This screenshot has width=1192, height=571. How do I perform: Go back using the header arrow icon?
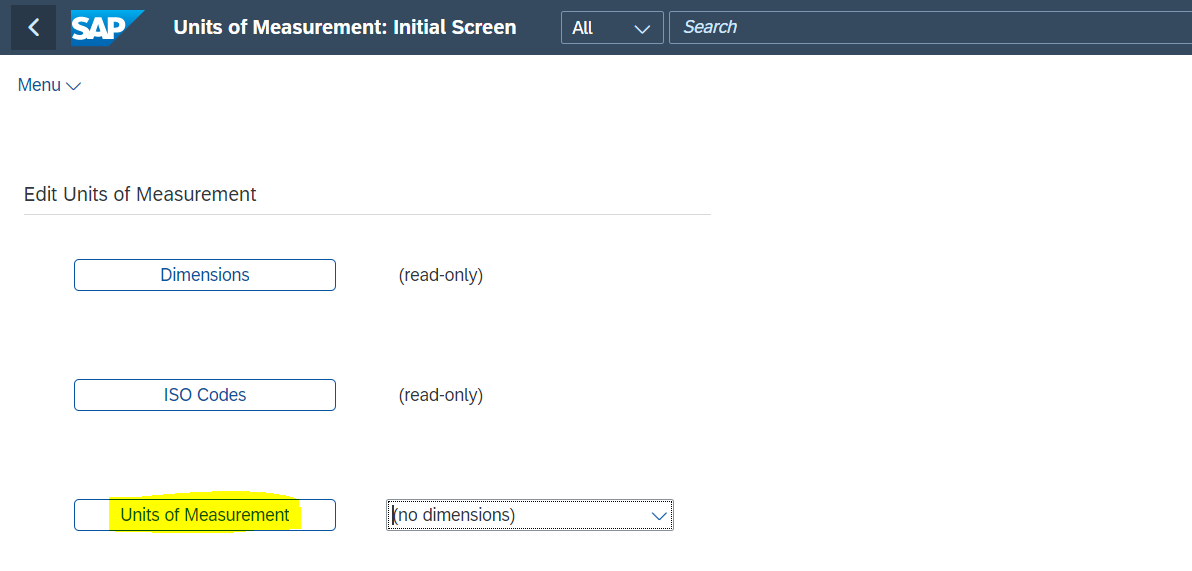(x=33, y=27)
